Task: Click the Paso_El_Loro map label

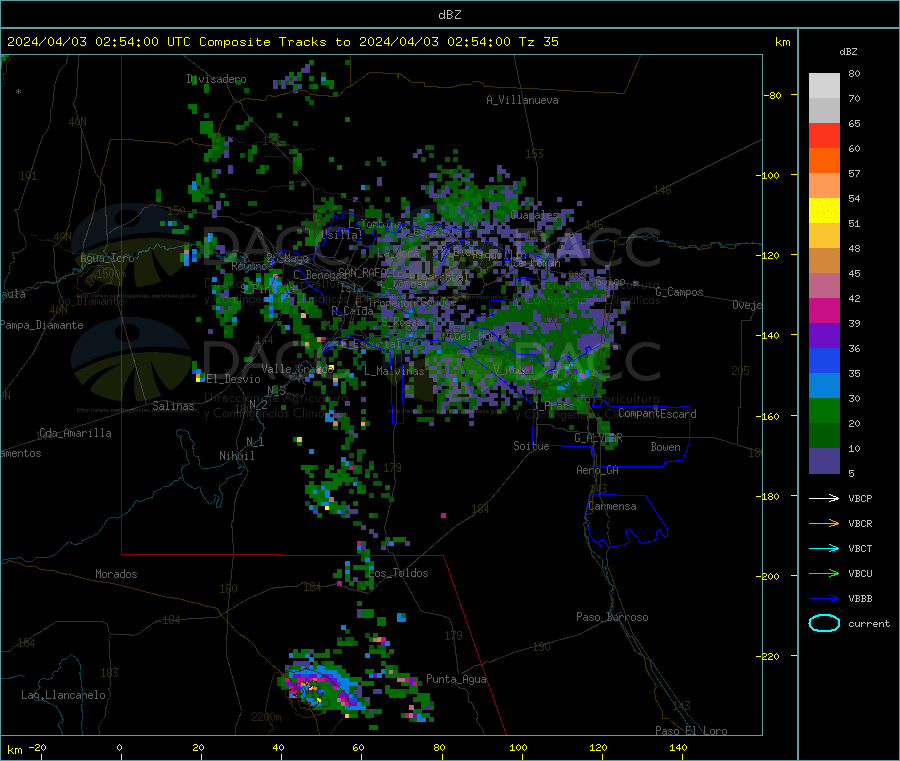Action: click(691, 731)
